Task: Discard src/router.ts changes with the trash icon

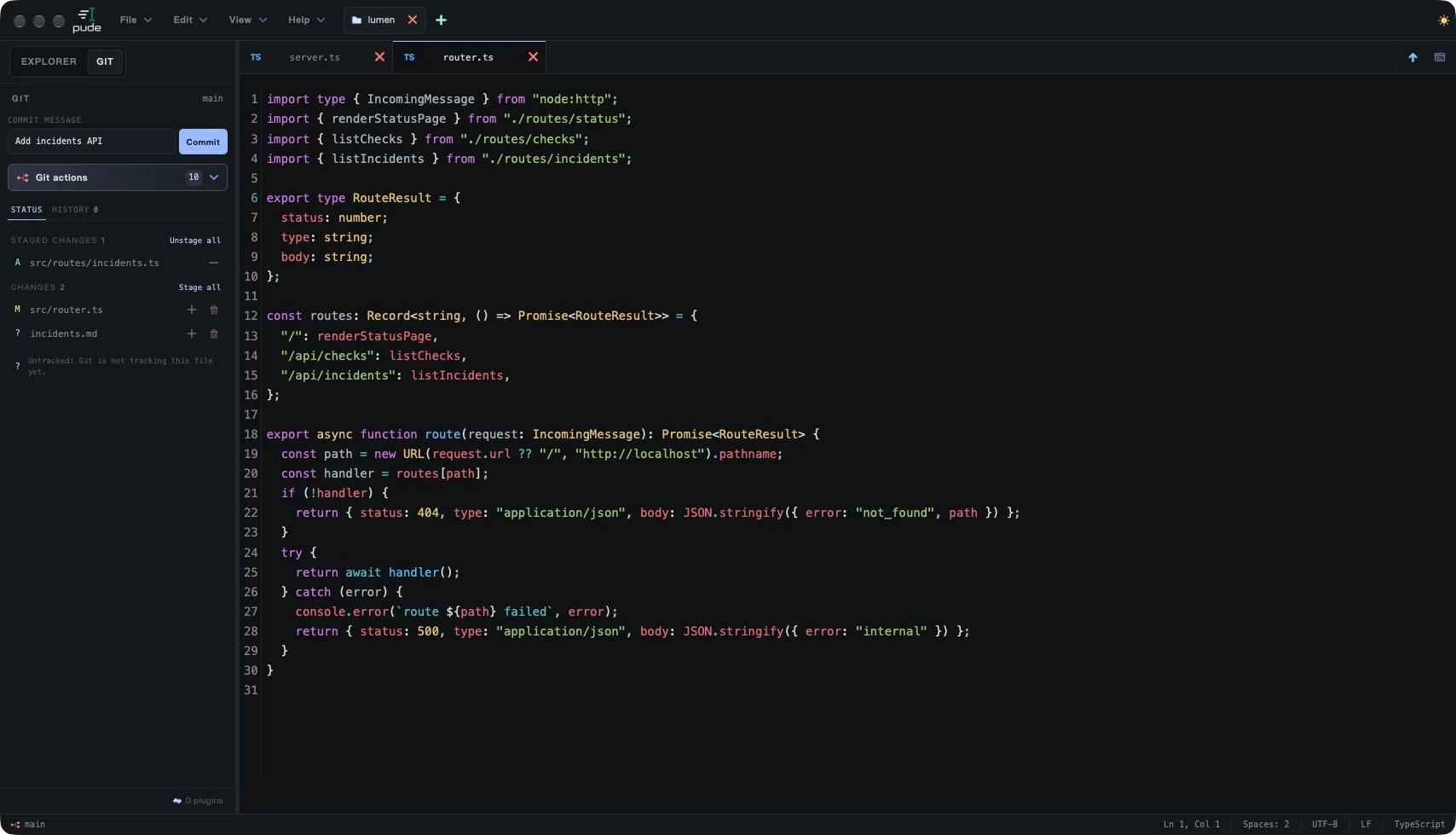Action: tap(214, 310)
